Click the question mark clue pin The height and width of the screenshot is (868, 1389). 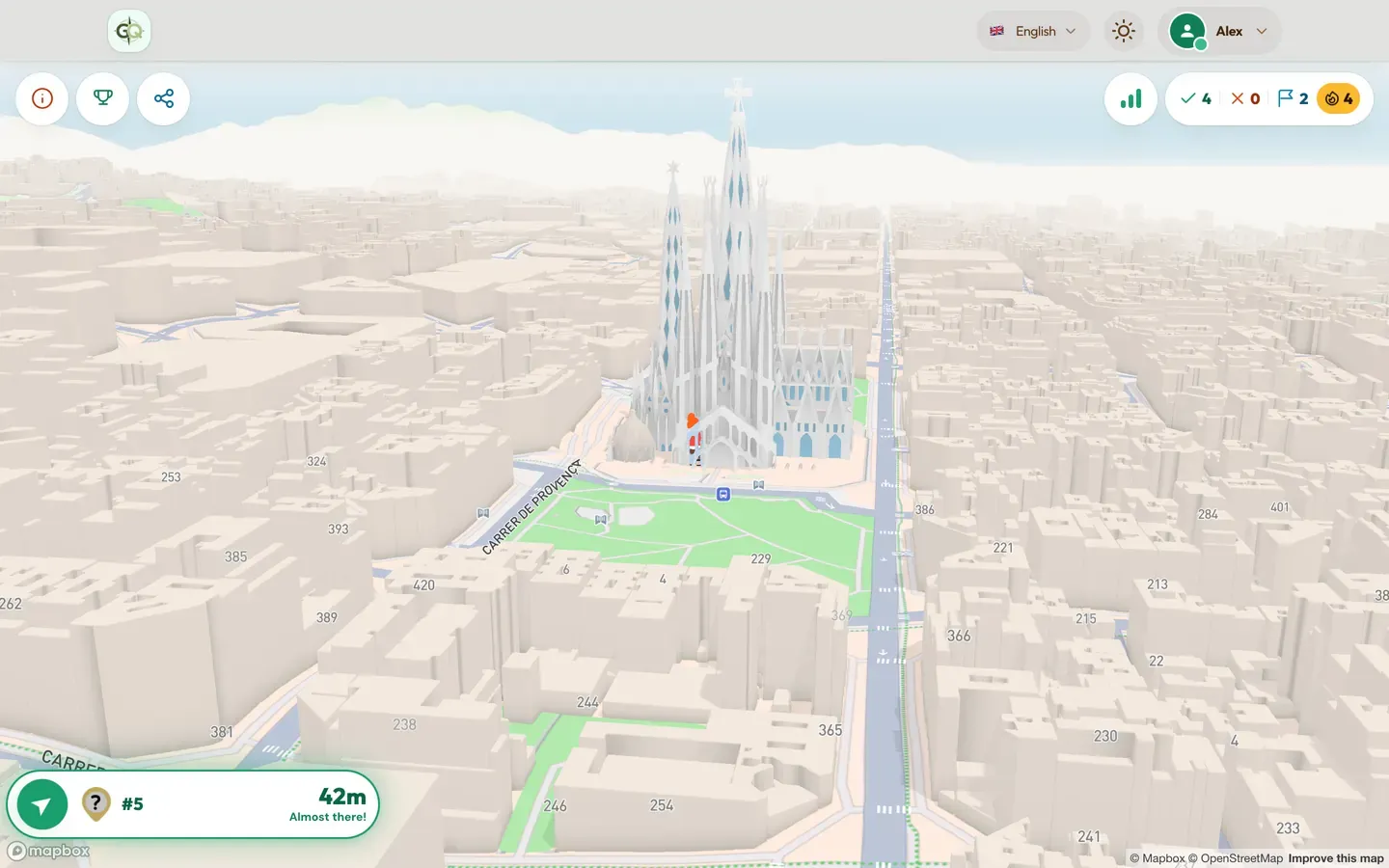[95, 802]
